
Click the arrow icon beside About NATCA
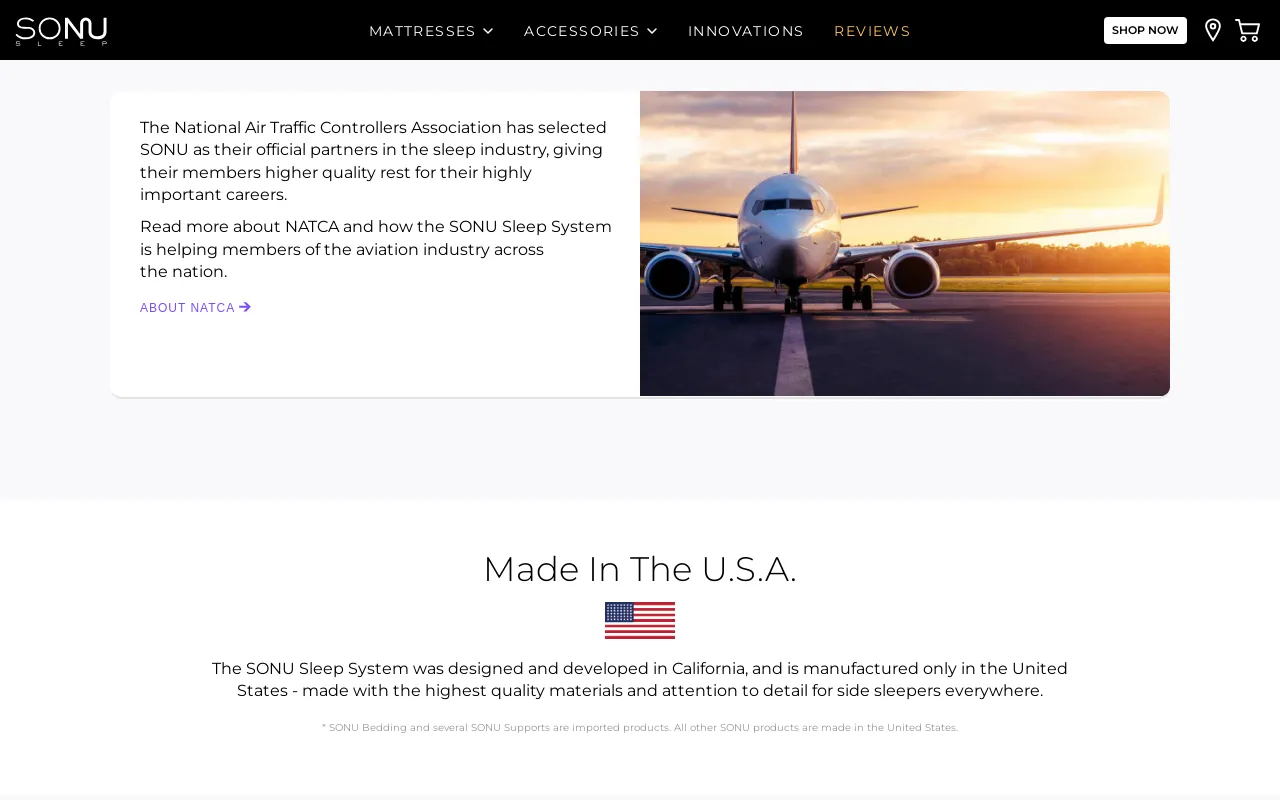point(245,307)
